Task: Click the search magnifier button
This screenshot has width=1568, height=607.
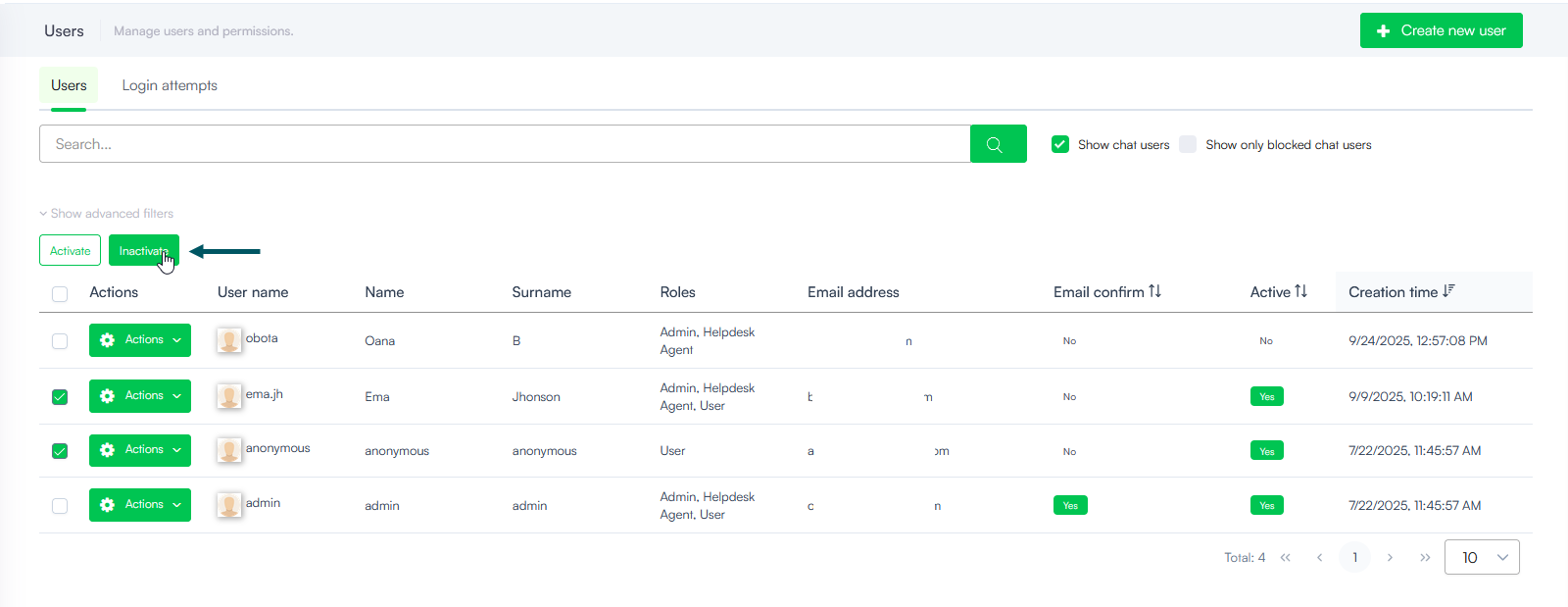Action: pos(998,144)
